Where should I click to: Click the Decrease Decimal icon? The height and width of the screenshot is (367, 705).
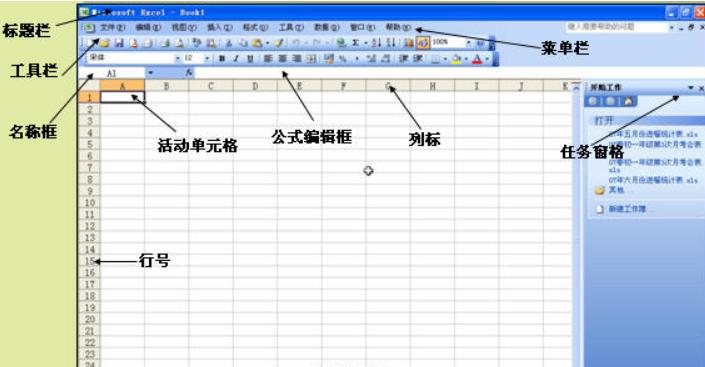pos(385,58)
